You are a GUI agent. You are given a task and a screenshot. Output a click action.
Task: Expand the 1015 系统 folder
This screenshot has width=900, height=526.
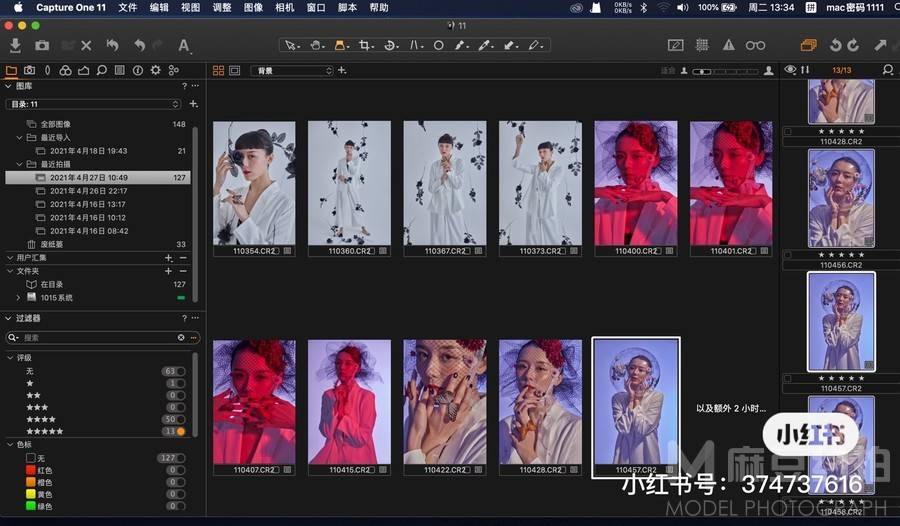click(18, 297)
